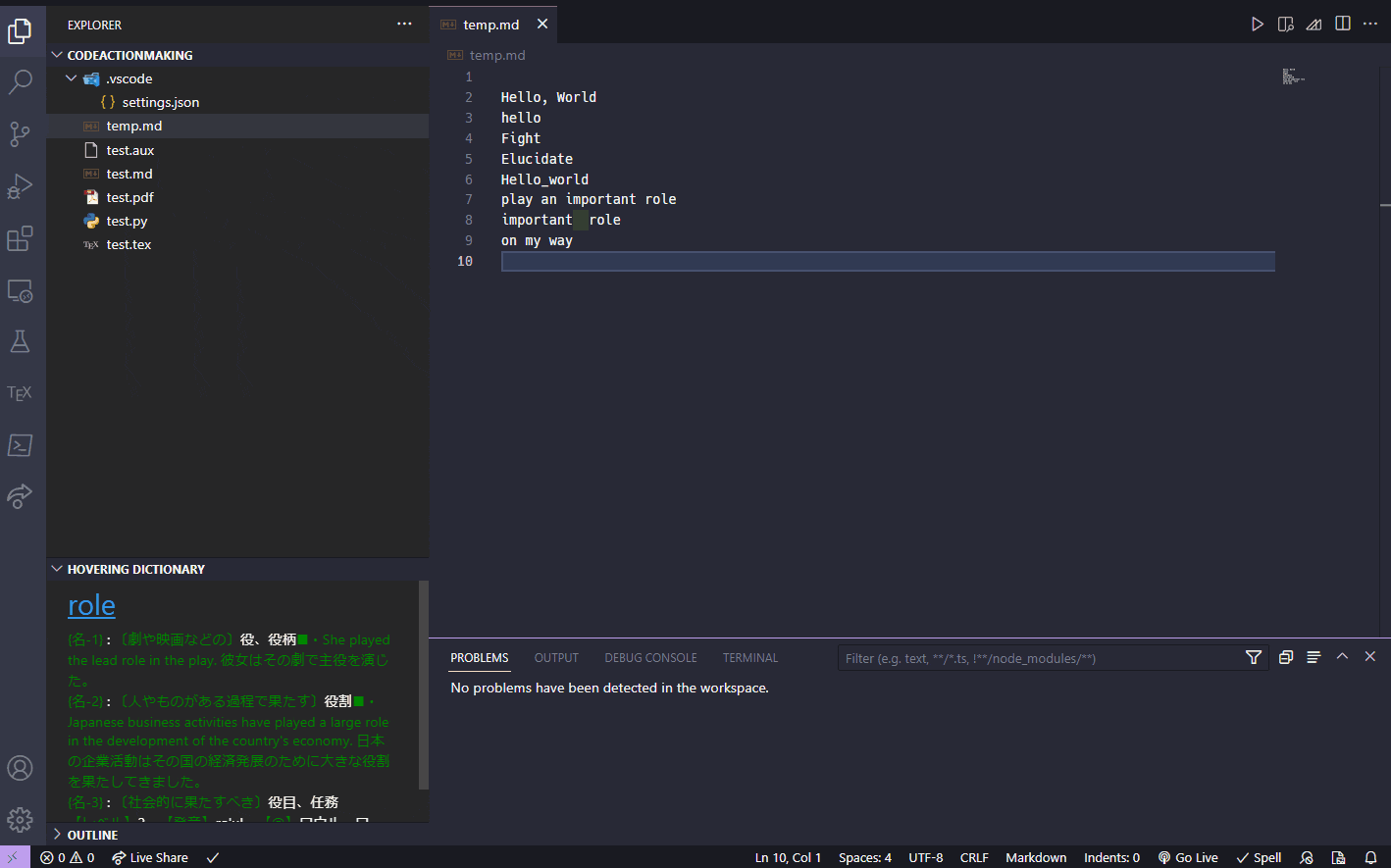Image resolution: width=1391 pixels, height=868 pixels.
Task: Toggle the Spell checker in the status bar
Action: point(1259,857)
